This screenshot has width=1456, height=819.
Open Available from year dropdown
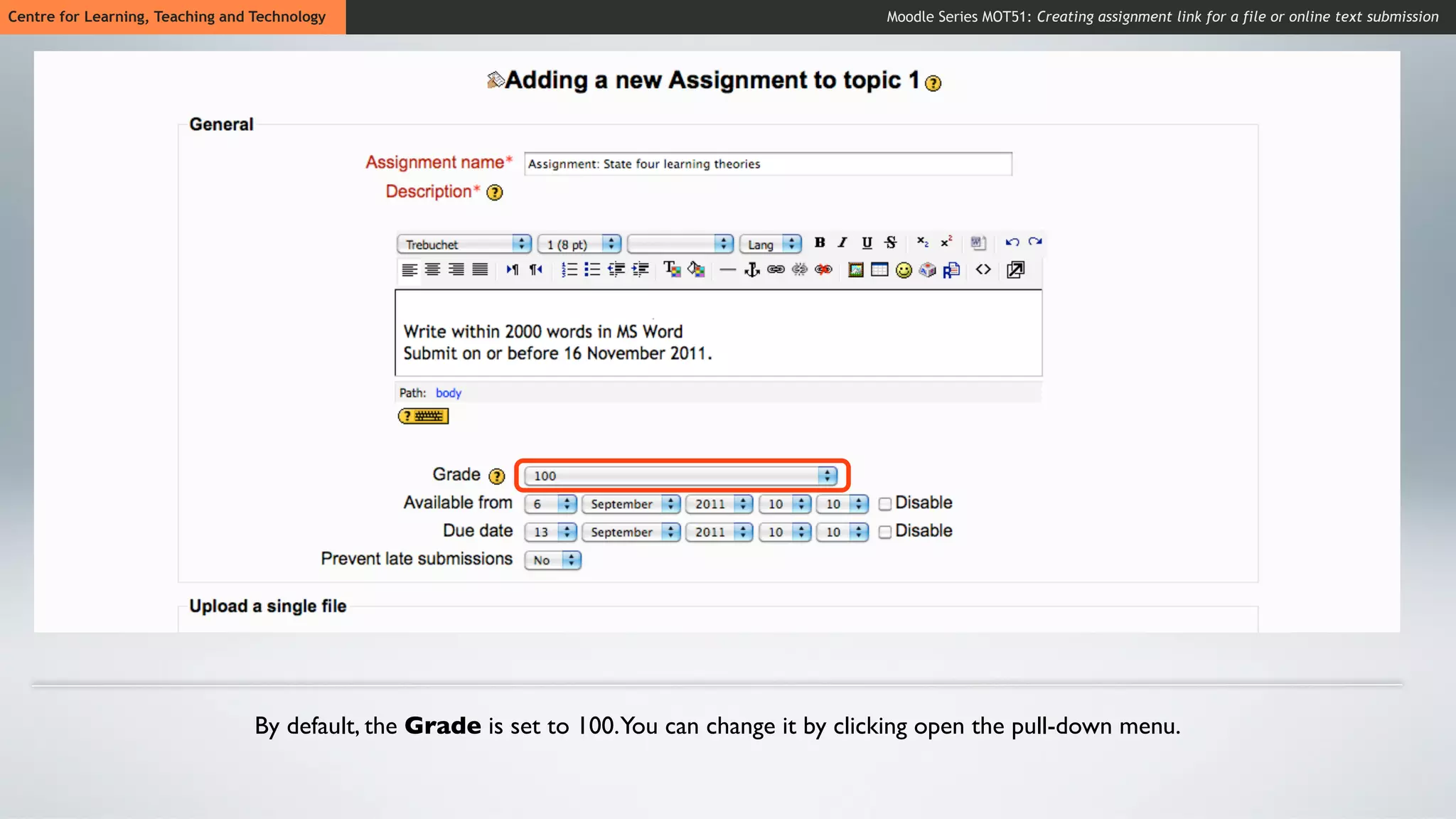[719, 503]
